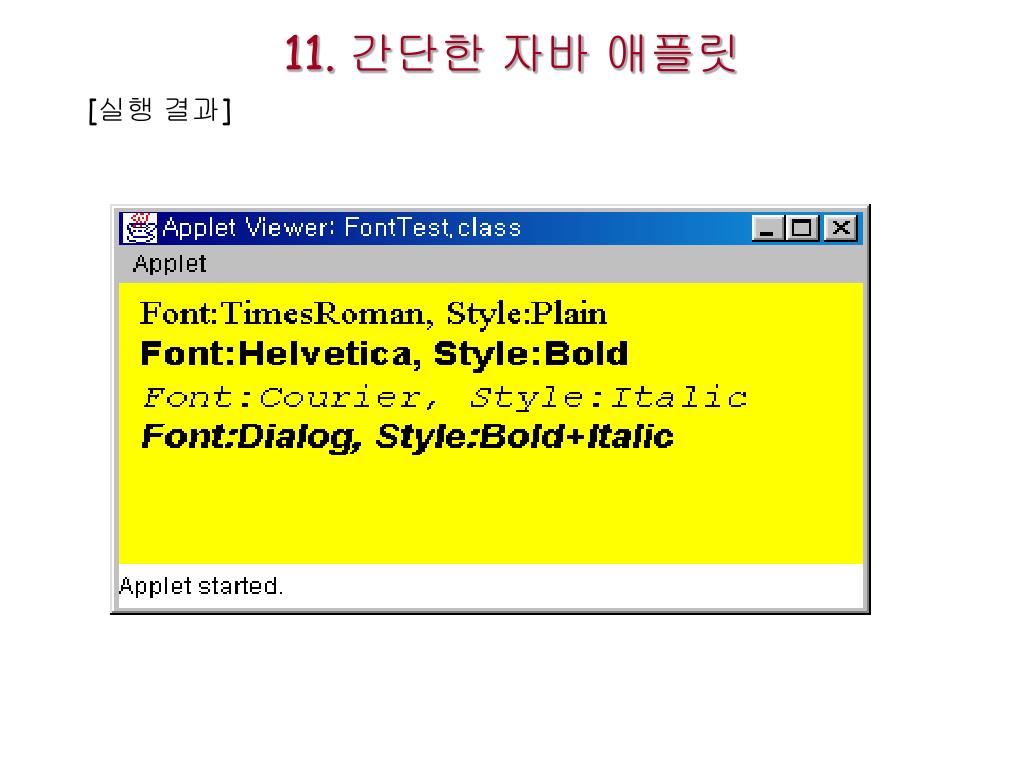Click the 'Font:TimesRoman, Style:Plain' text line

click(374, 314)
